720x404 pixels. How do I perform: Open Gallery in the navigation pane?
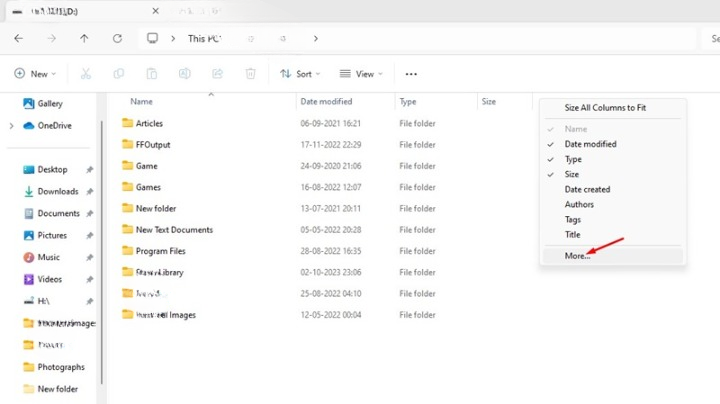point(43,103)
